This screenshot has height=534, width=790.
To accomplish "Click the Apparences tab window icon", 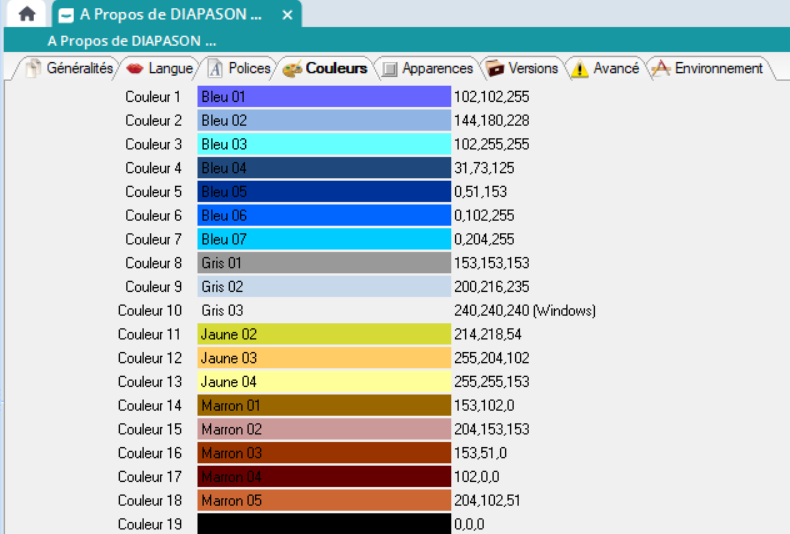I will pos(389,69).
